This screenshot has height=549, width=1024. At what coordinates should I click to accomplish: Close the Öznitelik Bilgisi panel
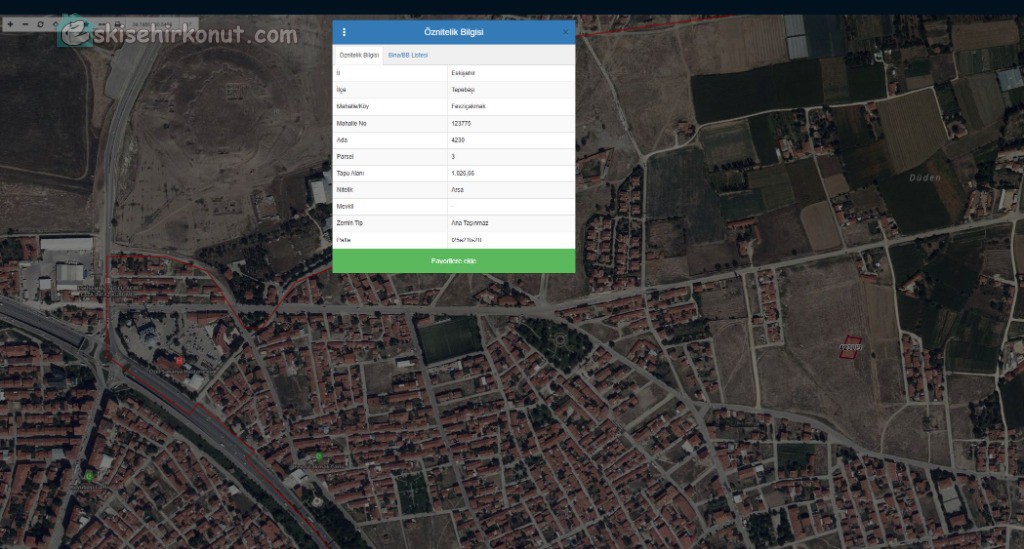point(566,32)
